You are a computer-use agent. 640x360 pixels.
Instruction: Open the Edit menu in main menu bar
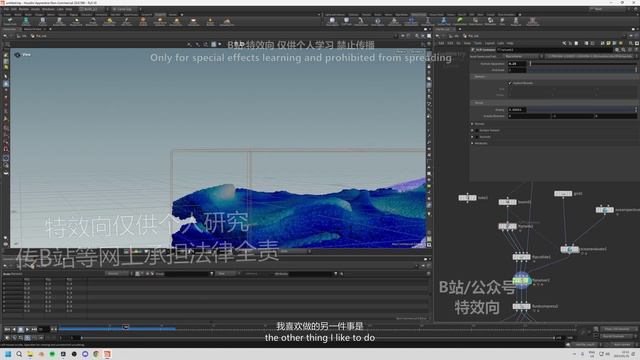(x=14, y=9)
